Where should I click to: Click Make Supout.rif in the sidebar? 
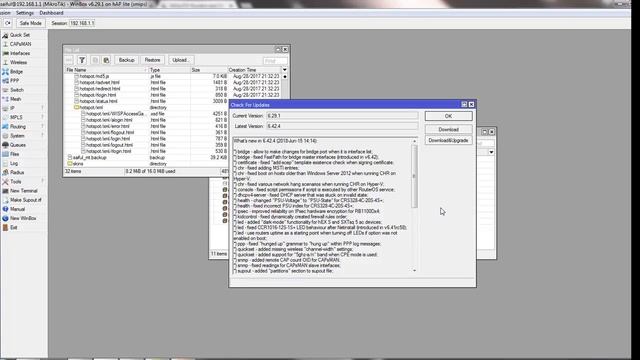pyautogui.click(x=26, y=200)
